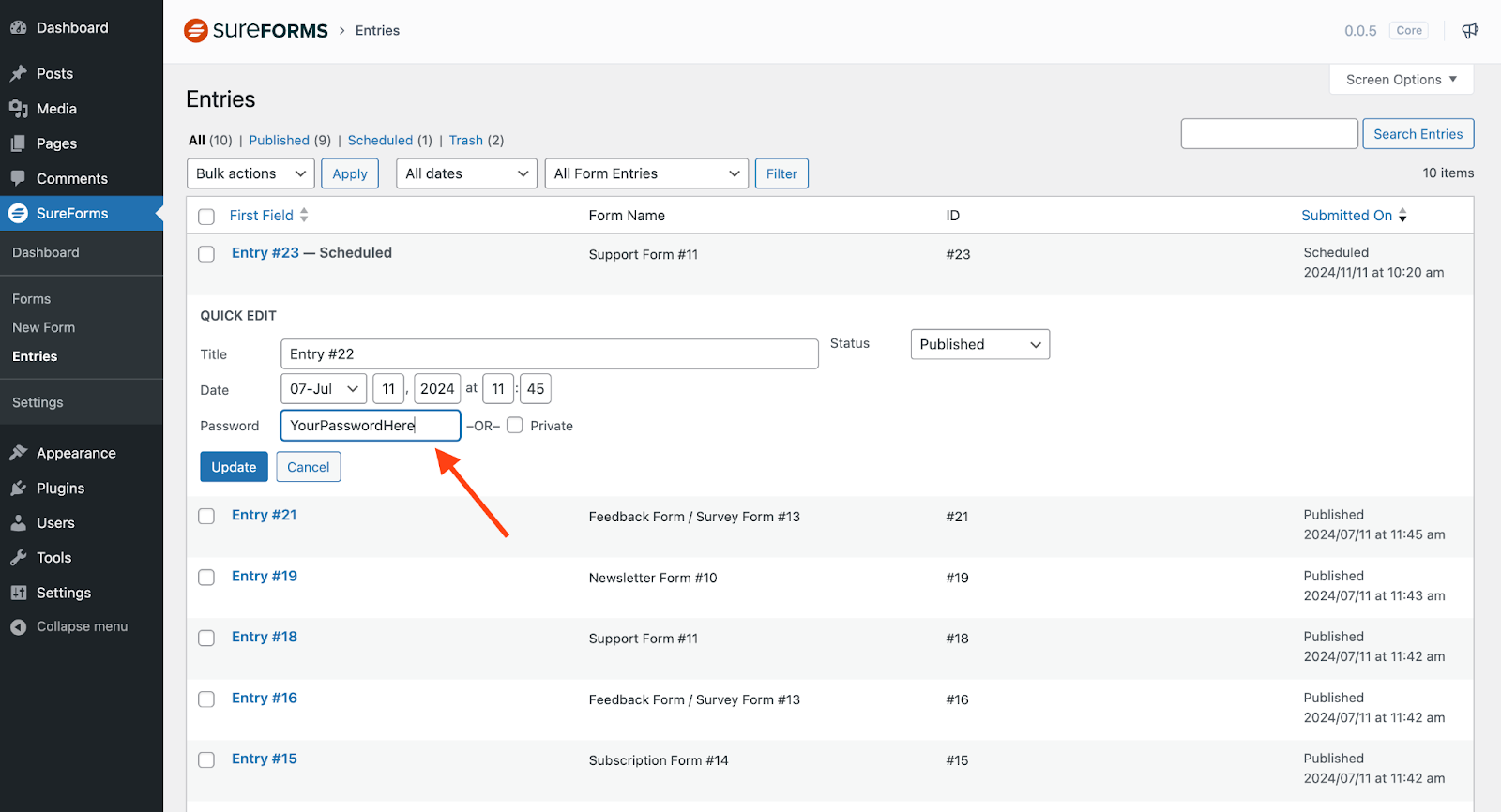
Task: Click the hour field after 'at'
Action: 498,388
